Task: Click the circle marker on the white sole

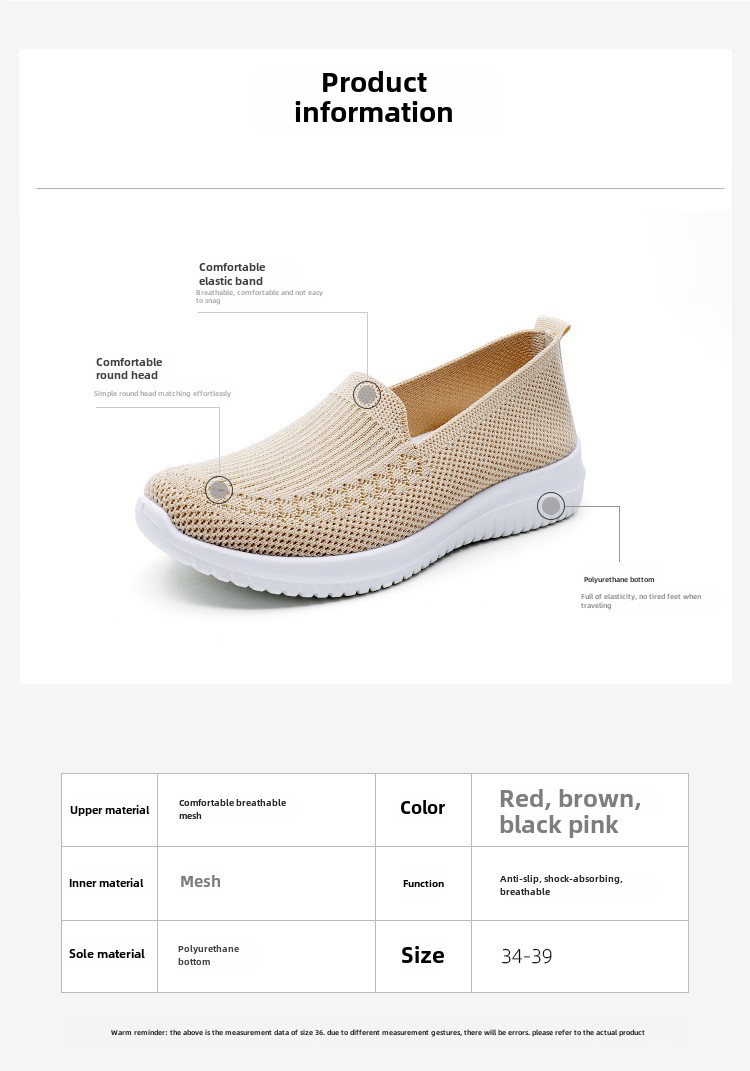Action: pos(551,506)
